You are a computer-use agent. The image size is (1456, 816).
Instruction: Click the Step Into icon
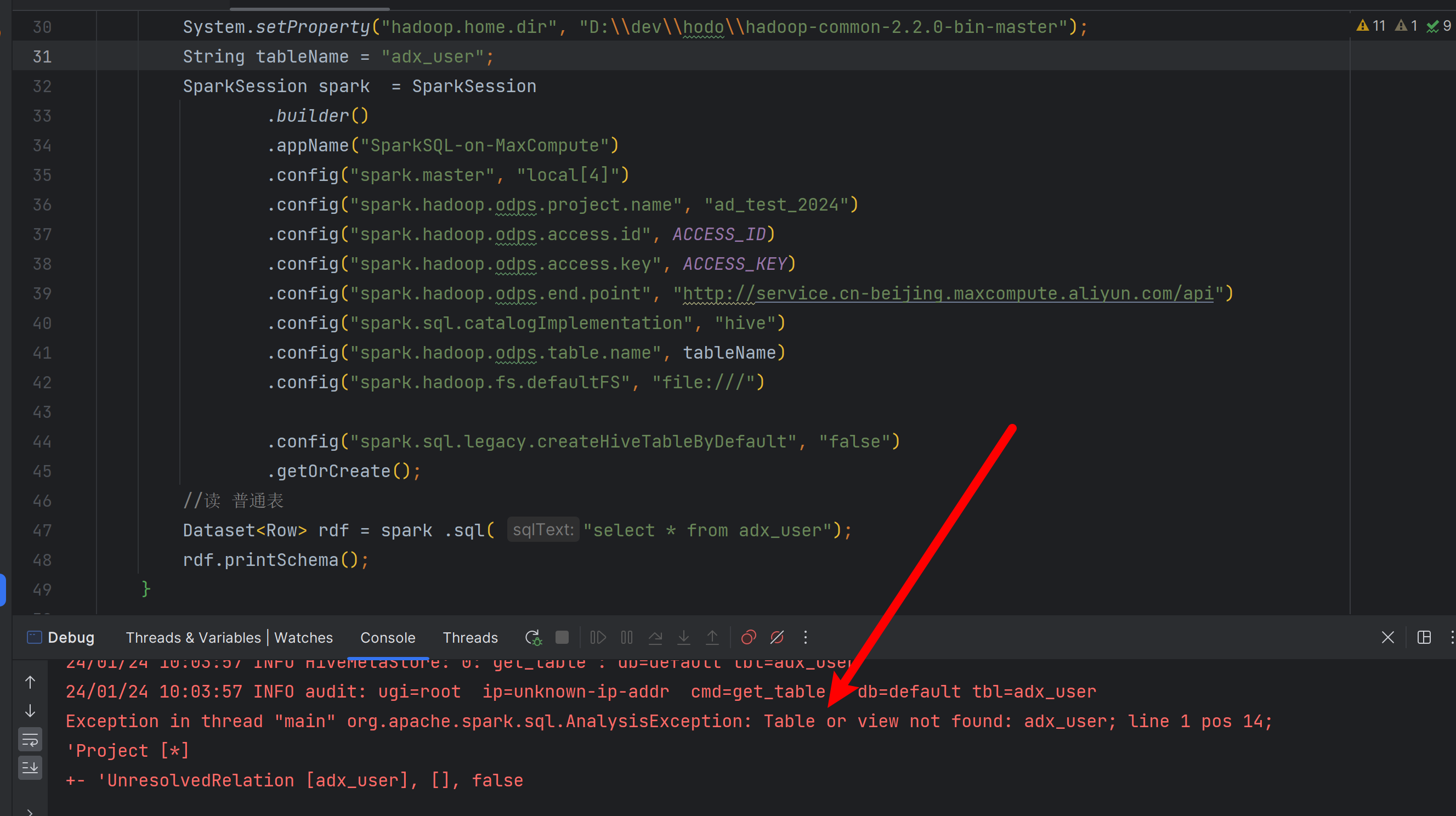tap(684, 637)
